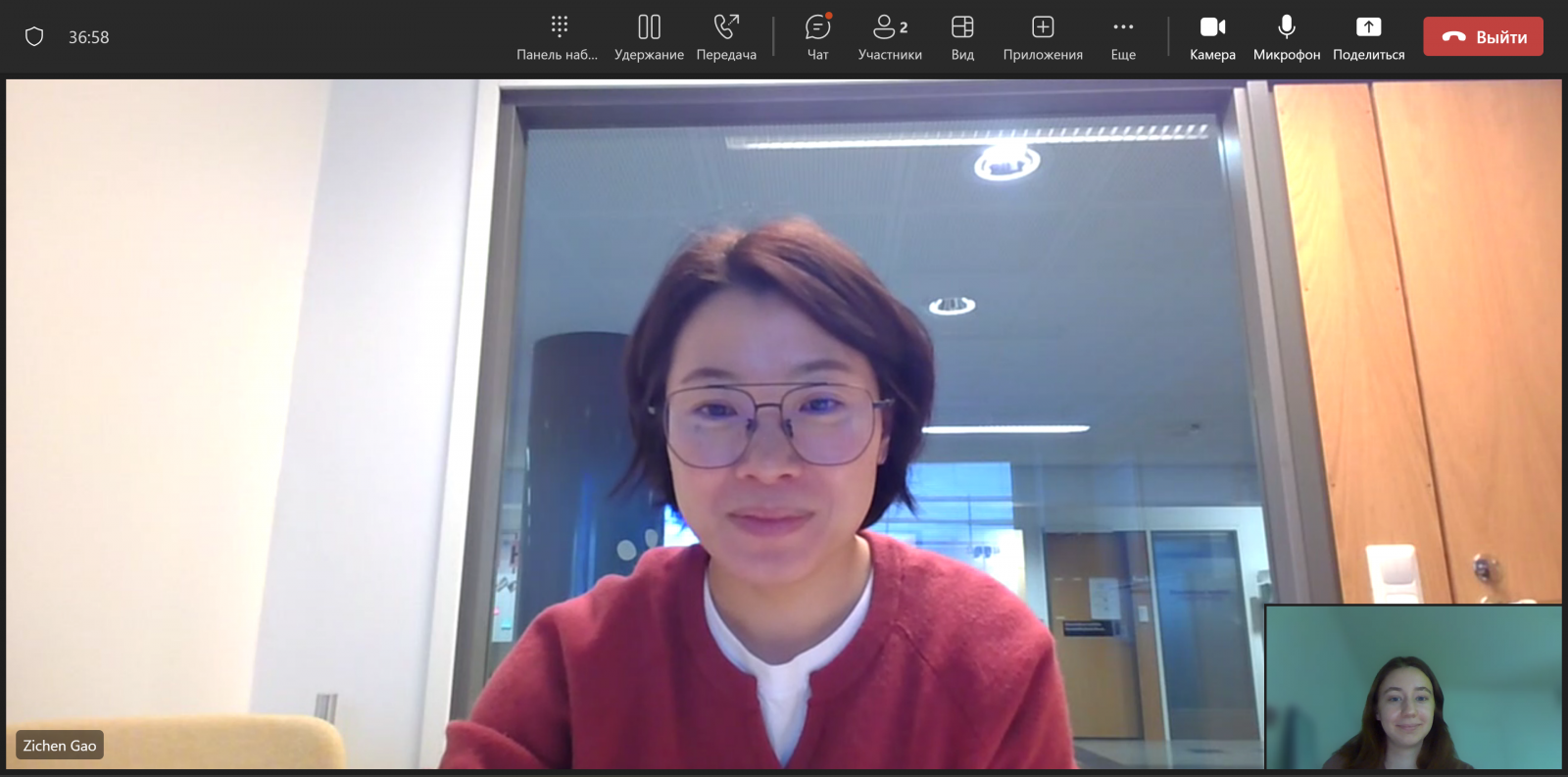The height and width of the screenshot is (777, 1568).
Task: Click the Еще label text
Action: click(x=1123, y=55)
